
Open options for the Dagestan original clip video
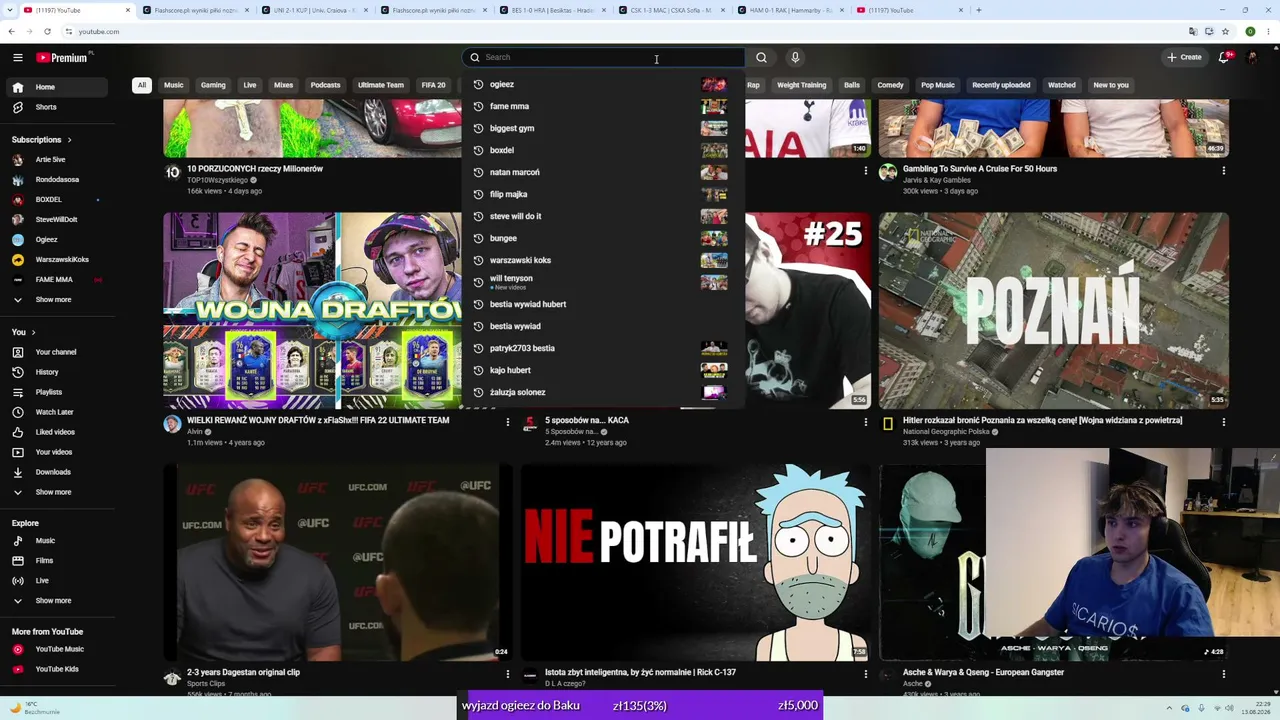[x=508, y=675]
